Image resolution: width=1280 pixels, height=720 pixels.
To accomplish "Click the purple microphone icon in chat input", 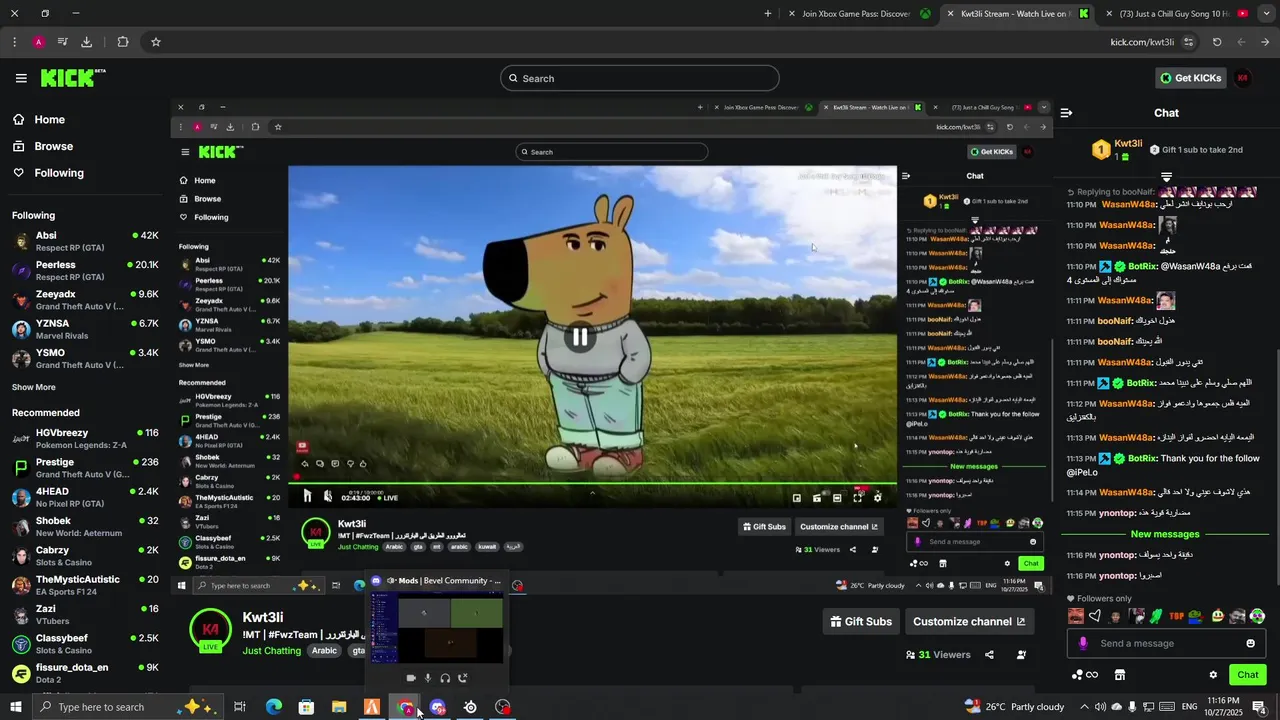I will click(x=1083, y=643).
